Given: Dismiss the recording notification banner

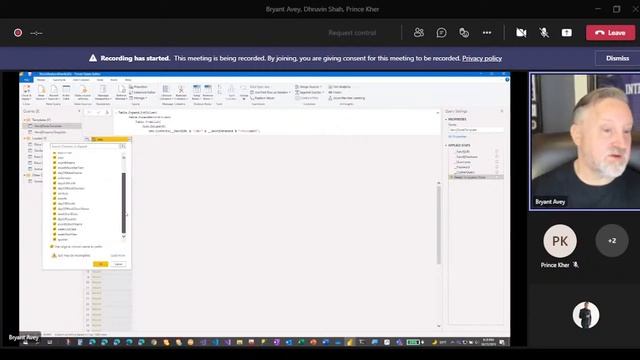Looking at the screenshot, I should pyautogui.click(x=617, y=58).
